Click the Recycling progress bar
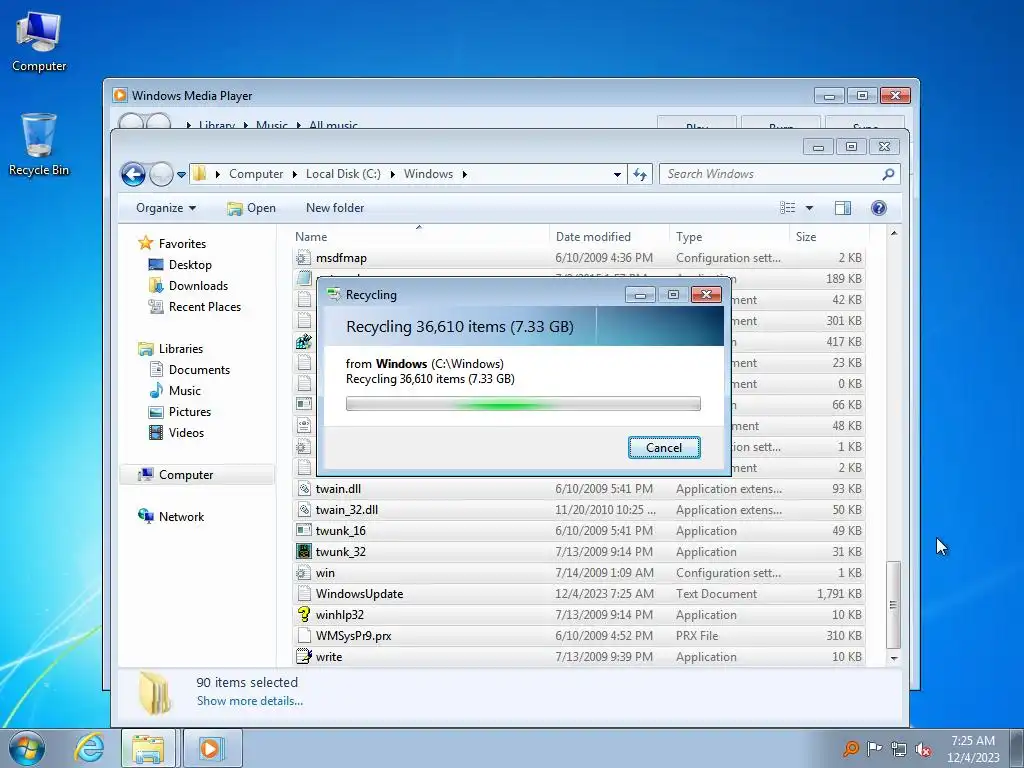 click(x=523, y=404)
